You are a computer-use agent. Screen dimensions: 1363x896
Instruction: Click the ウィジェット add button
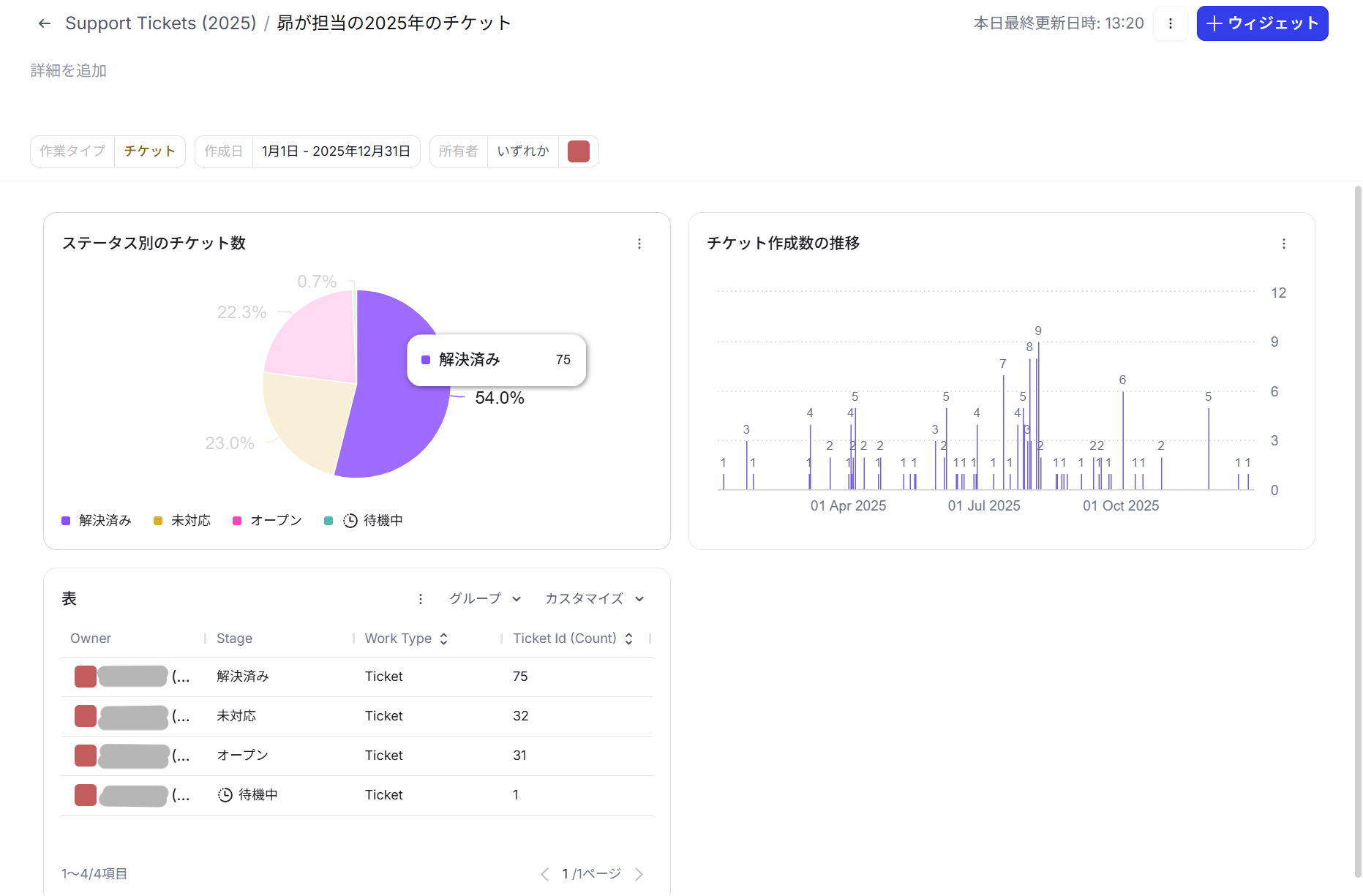(x=1261, y=23)
